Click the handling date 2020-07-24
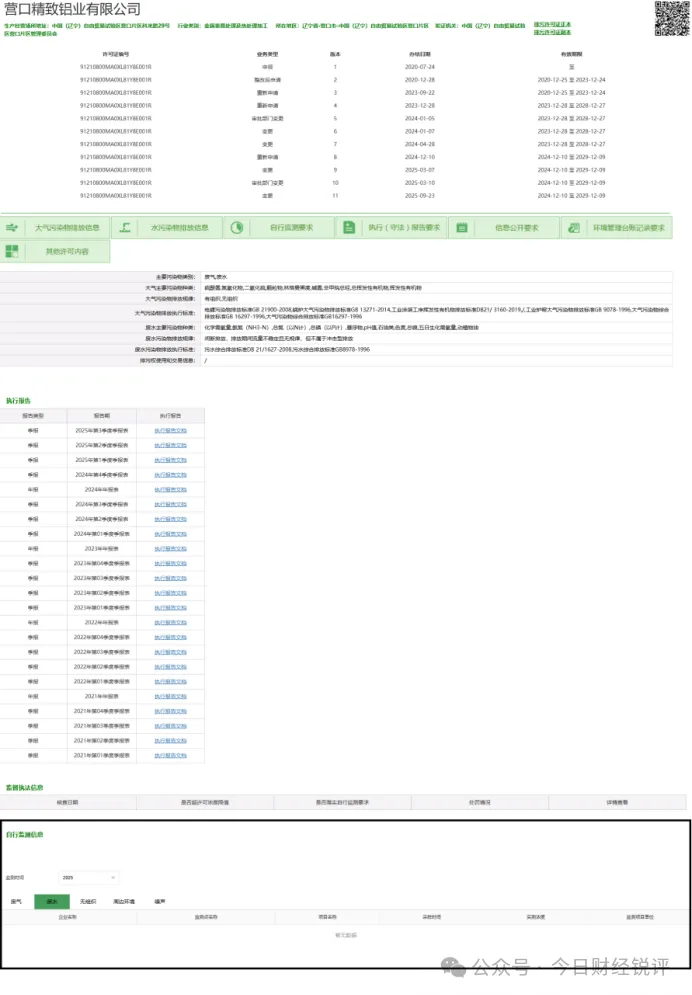The image size is (692, 995). [420, 67]
